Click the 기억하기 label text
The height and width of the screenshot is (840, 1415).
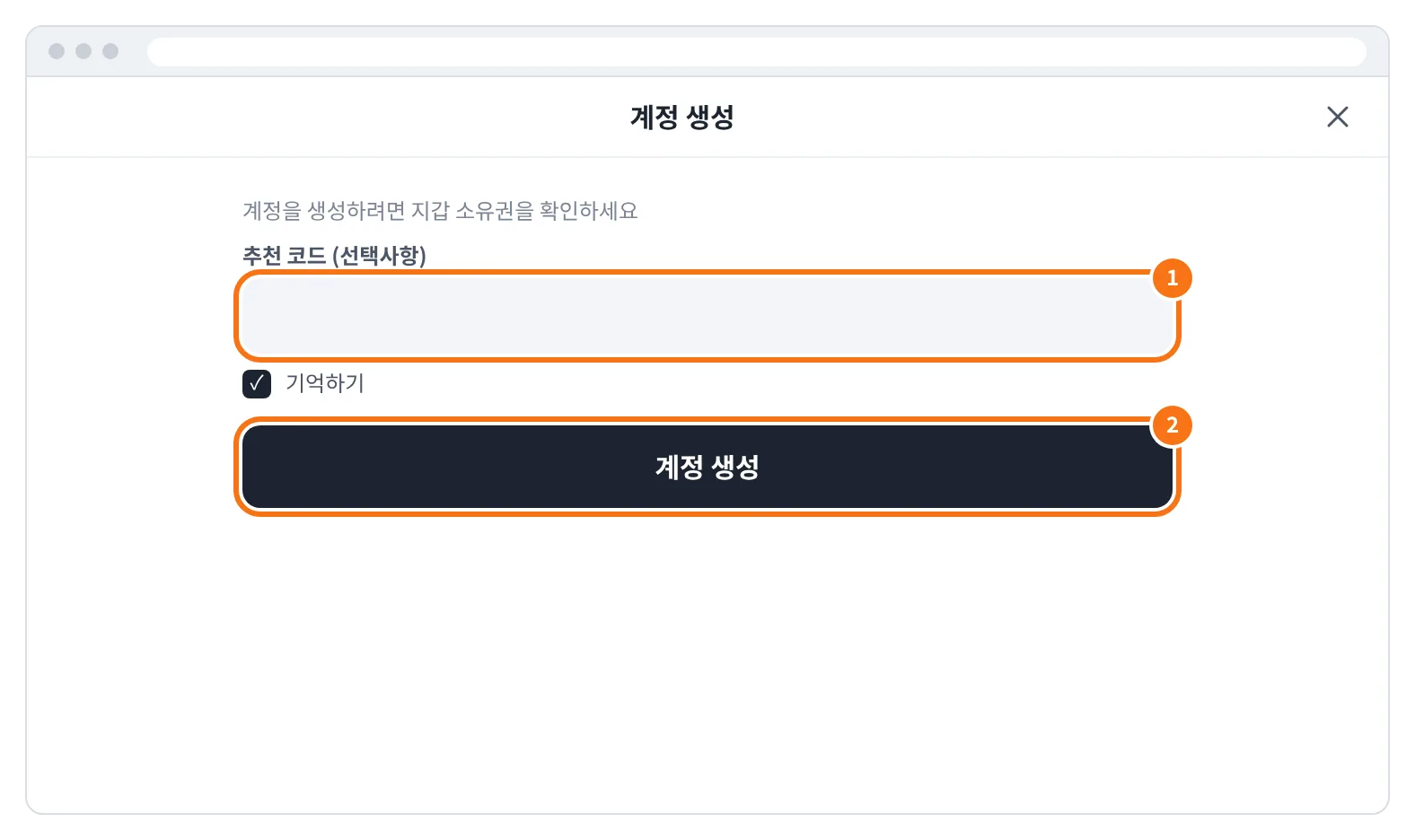(x=325, y=383)
